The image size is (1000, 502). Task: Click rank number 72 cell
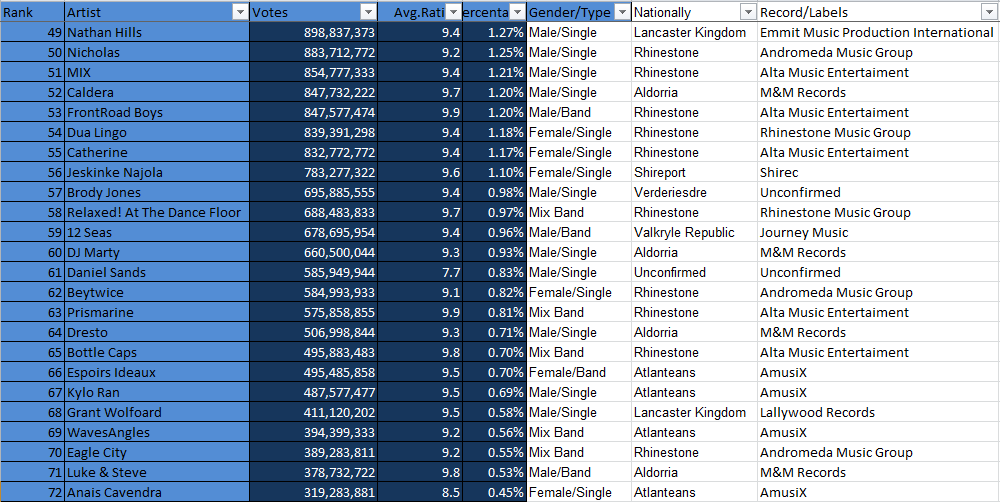tap(32, 493)
